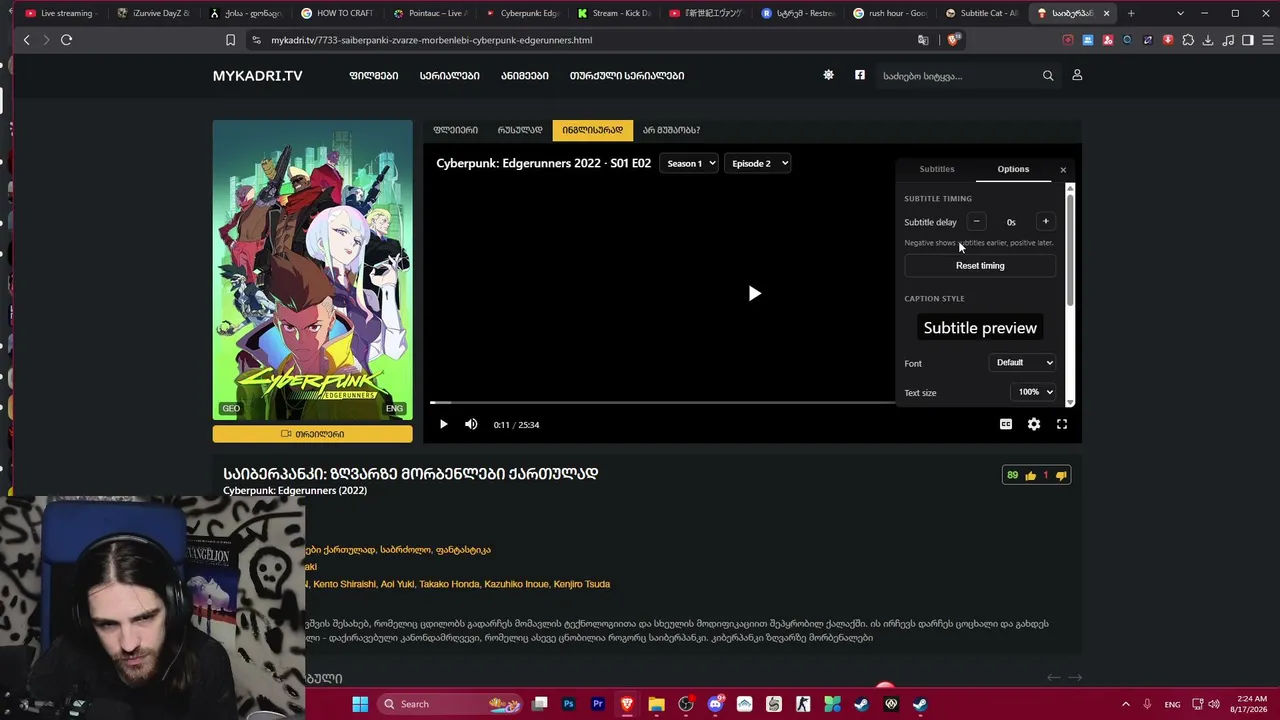The image size is (1280, 720).
Task: Open the browser hamburger menu
Action: coord(1268,40)
